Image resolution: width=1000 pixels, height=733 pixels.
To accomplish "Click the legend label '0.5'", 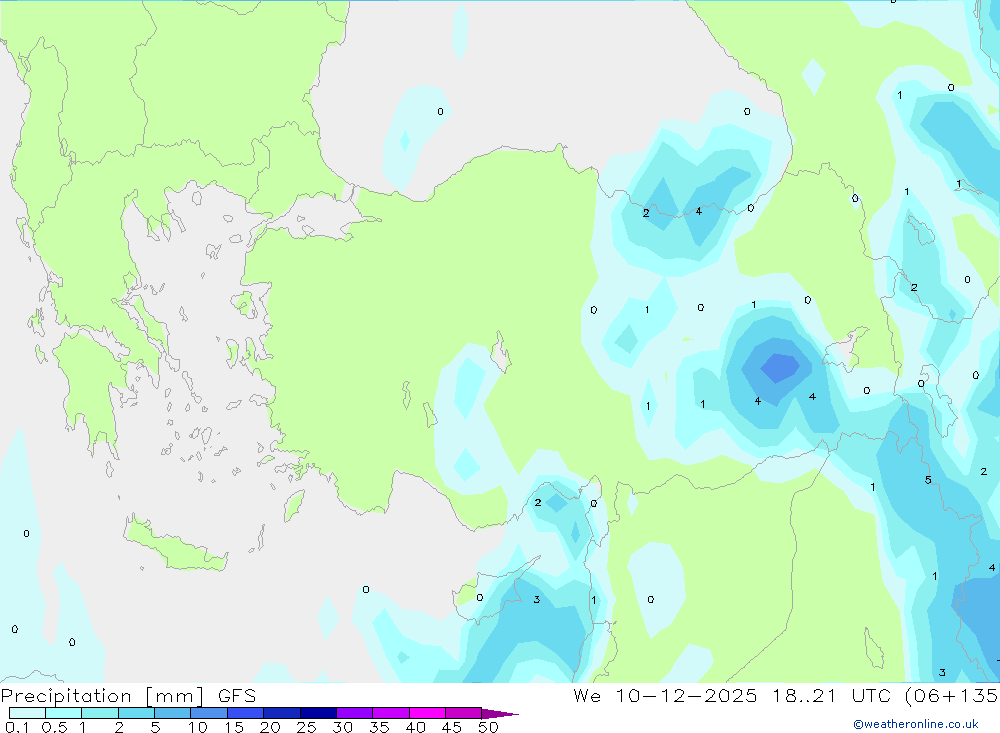I will (54, 727).
